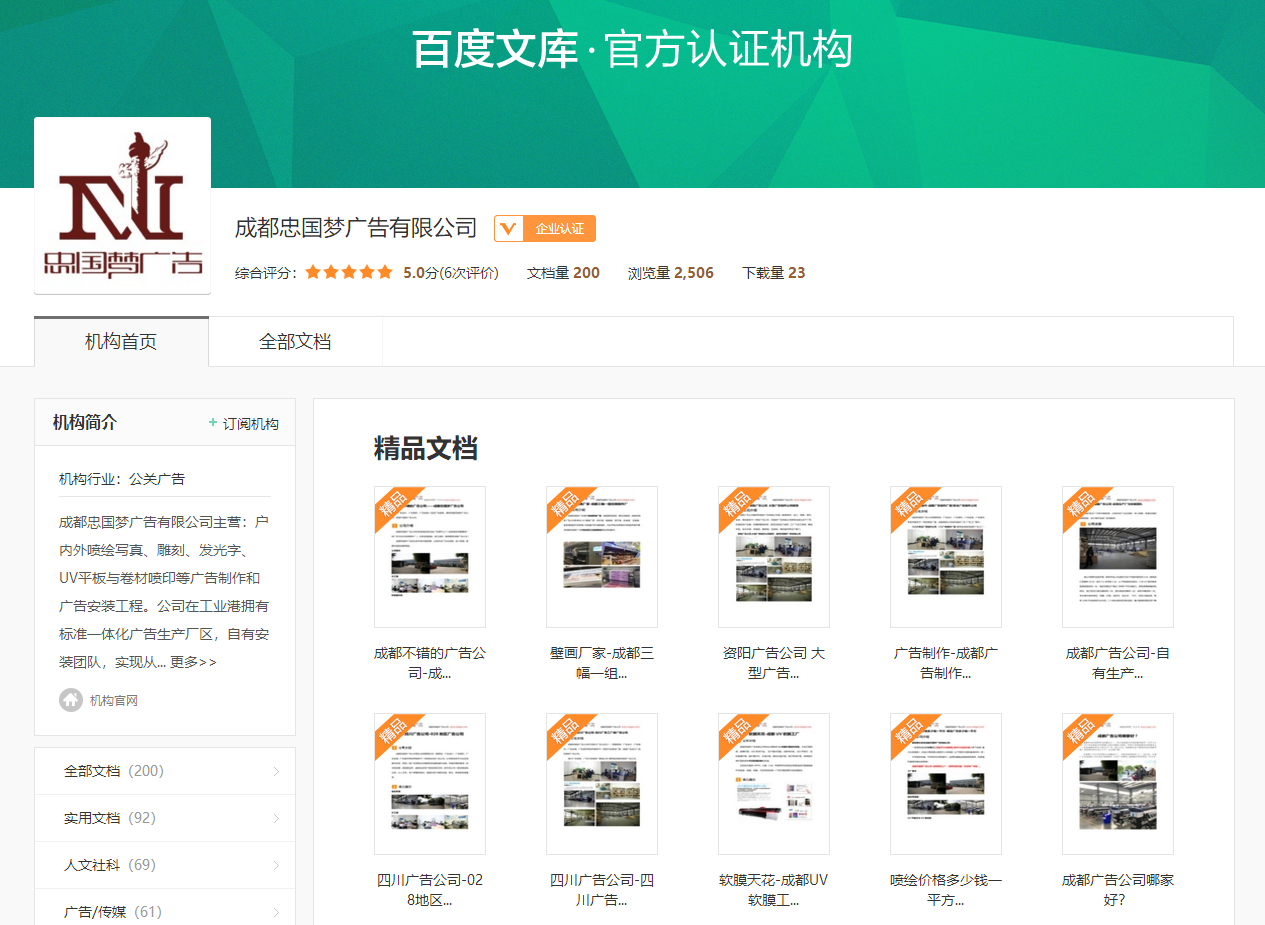Open thumbnail of 成都广告公司-自有生产 document
Viewport: 1265px width, 925px height.
click(1118, 557)
